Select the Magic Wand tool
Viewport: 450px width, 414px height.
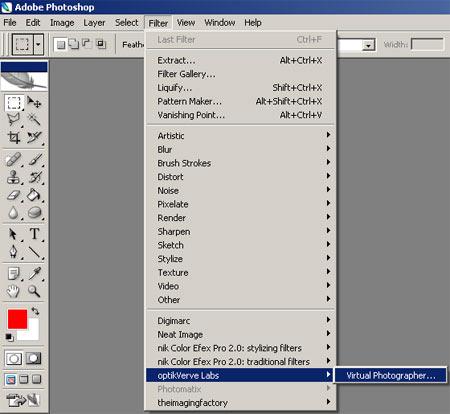[34, 120]
